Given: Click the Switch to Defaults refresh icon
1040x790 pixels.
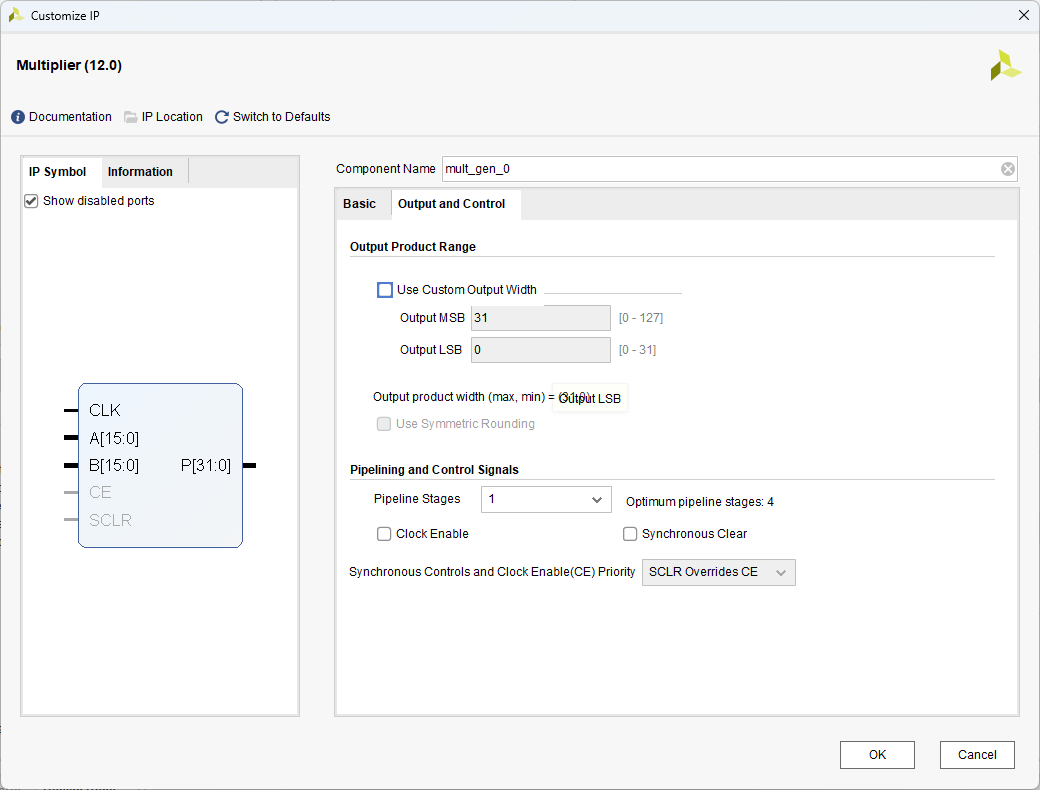Looking at the screenshot, I should (222, 117).
